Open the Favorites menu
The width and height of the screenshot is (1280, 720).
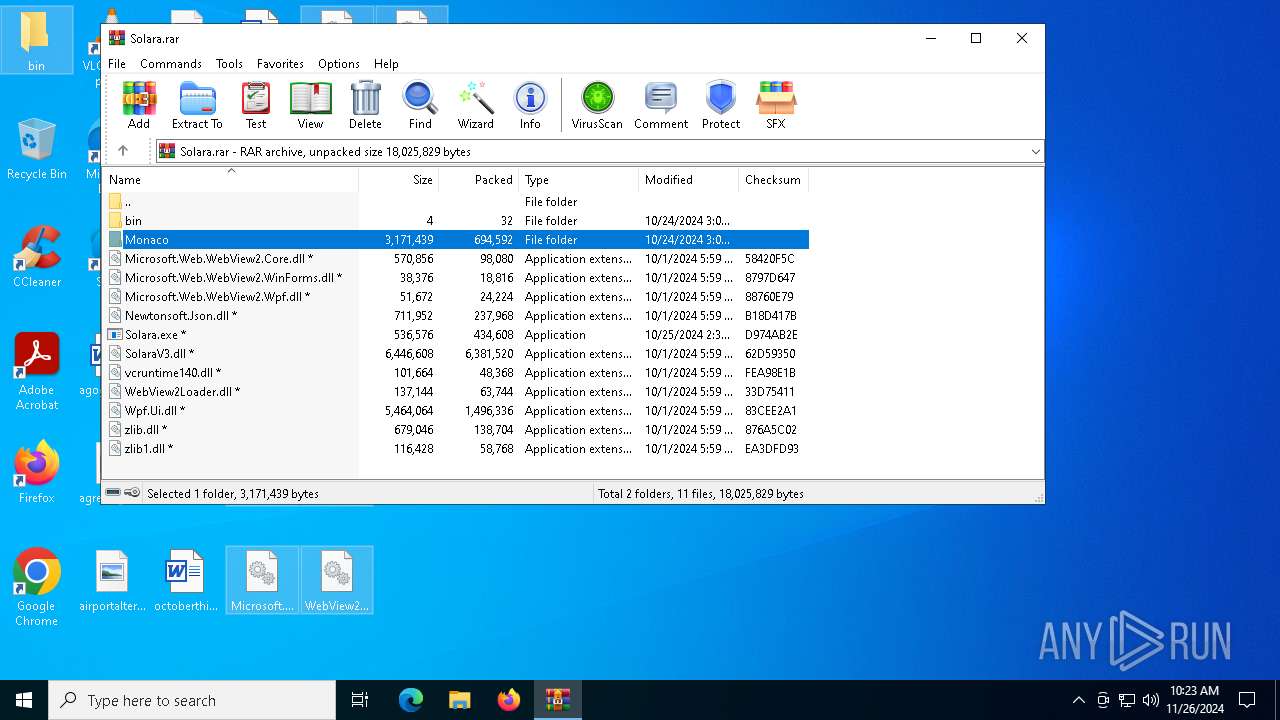click(280, 63)
